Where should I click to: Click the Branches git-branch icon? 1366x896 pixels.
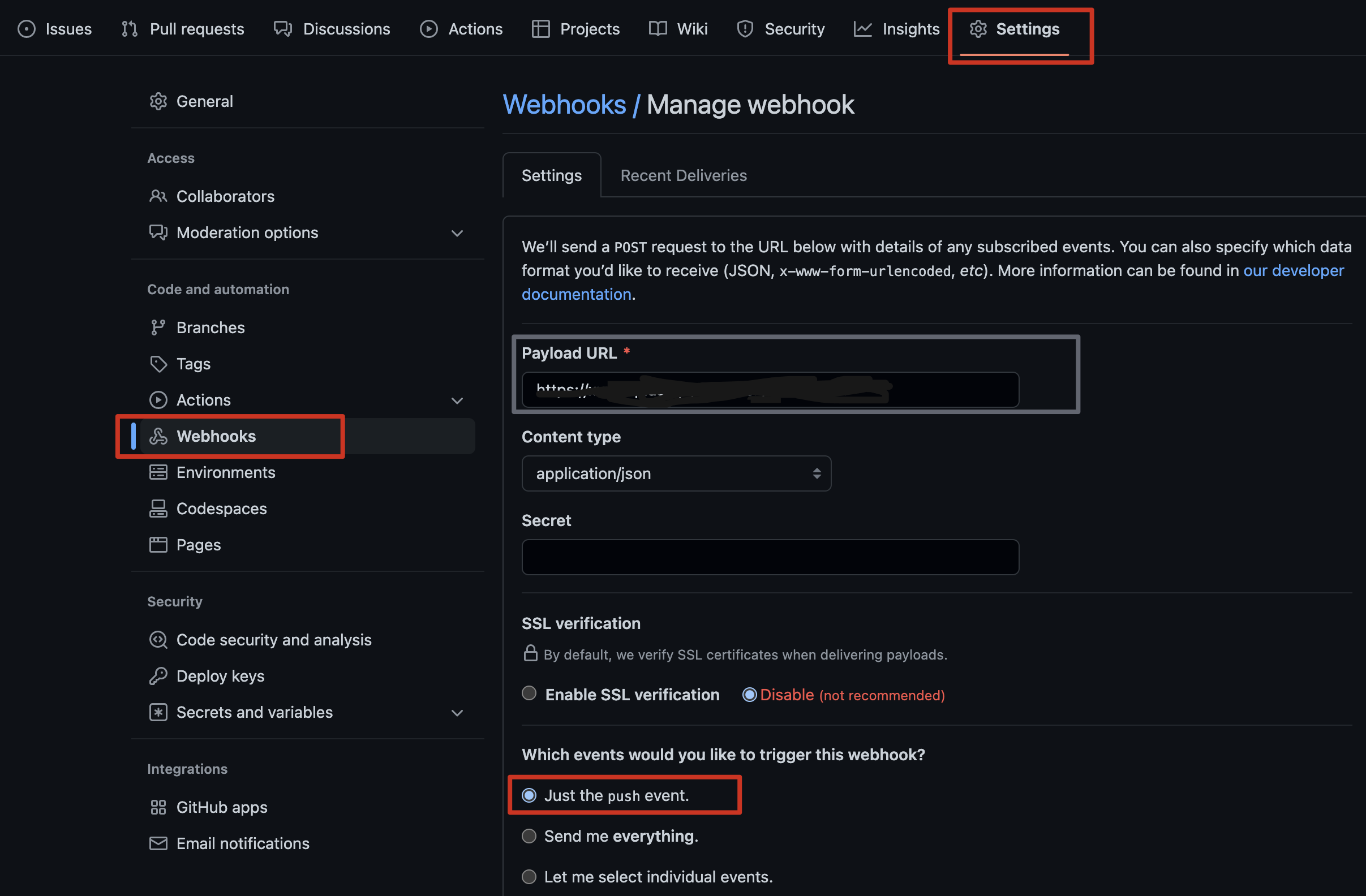click(158, 328)
